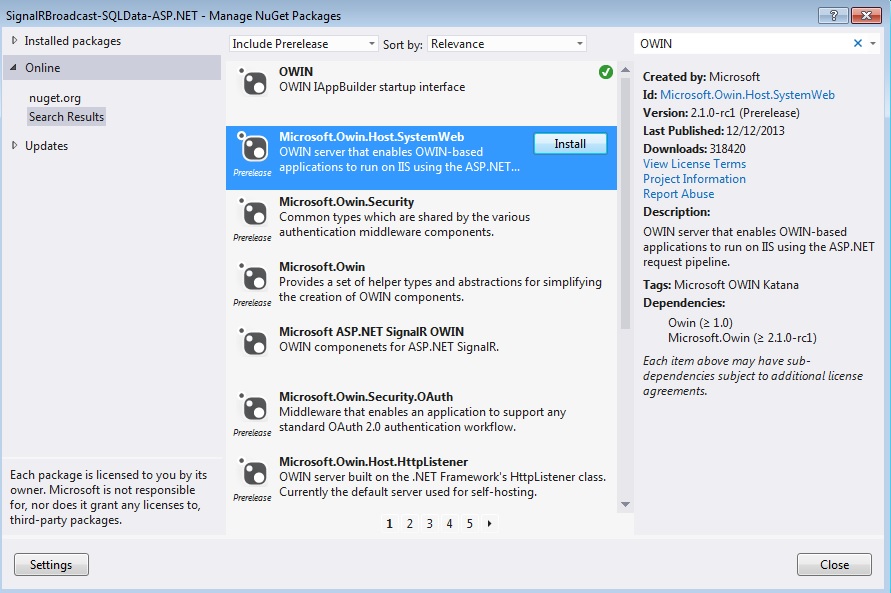Open the Include Prerelease dropdown
This screenshot has width=891, height=593.
pos(303,44)
